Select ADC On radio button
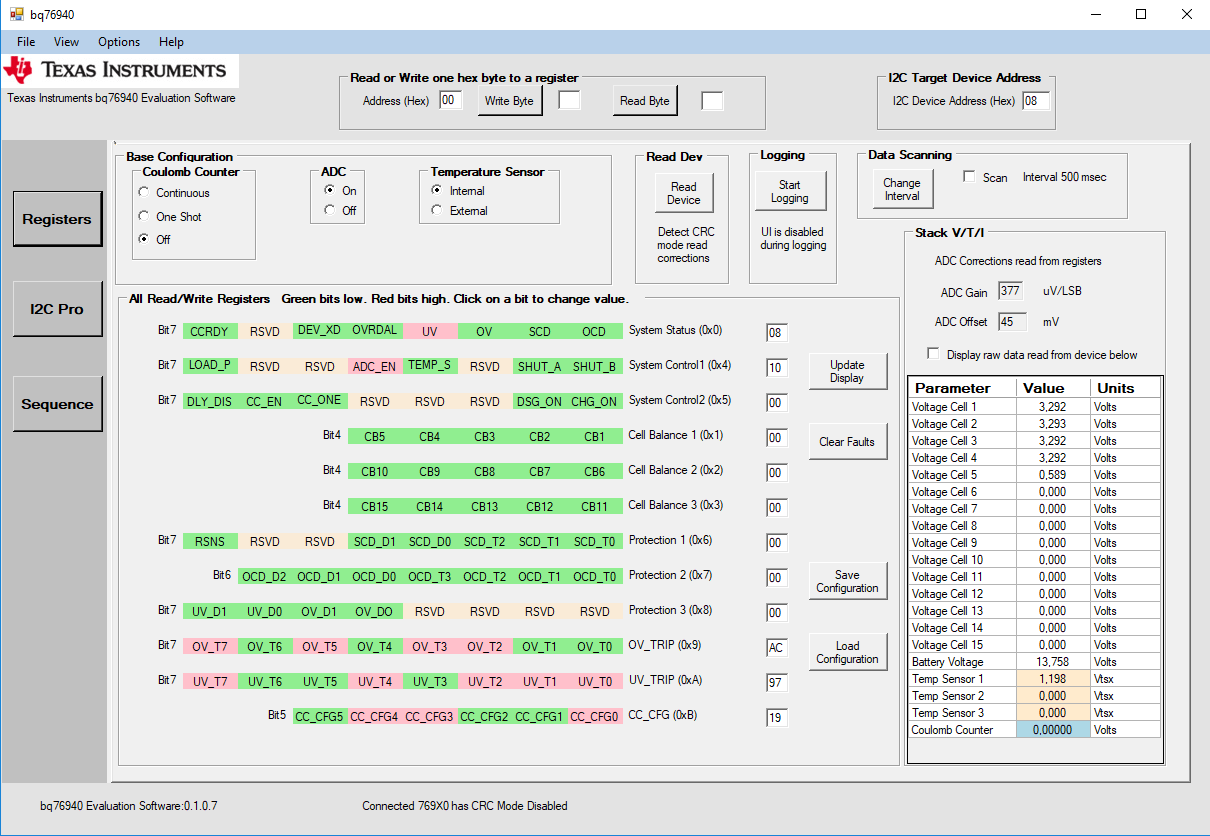Viewport: 1210px width, 836px height. (330, 191)
